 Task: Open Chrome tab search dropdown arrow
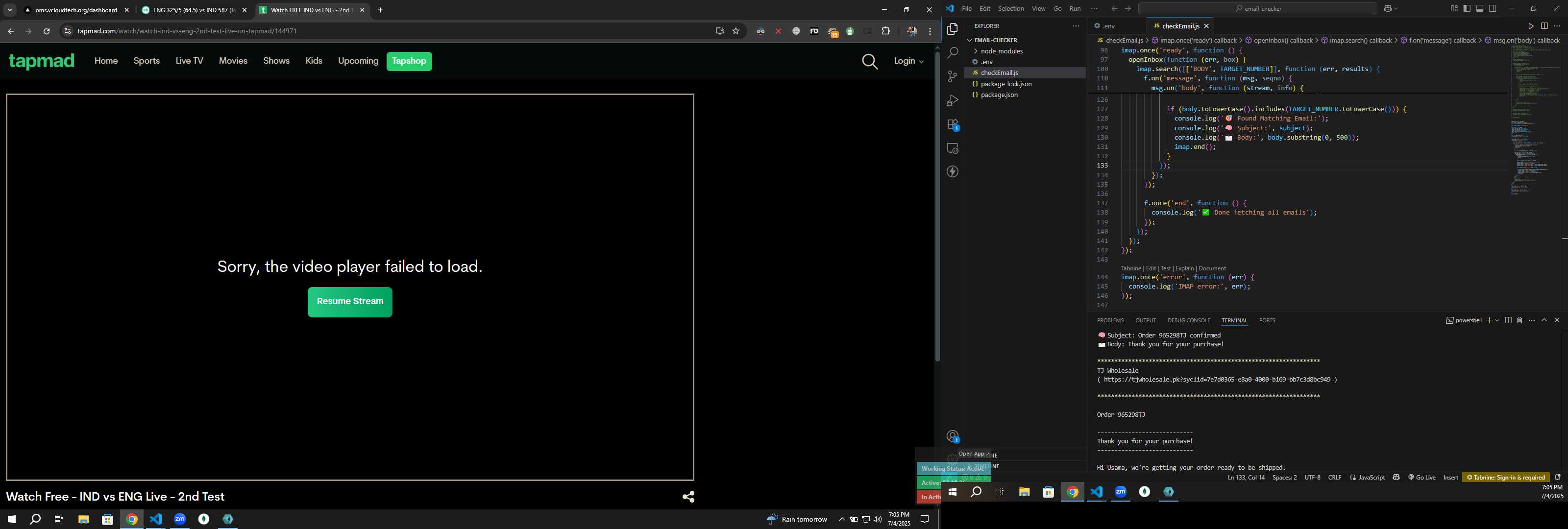tap(10, 10)
